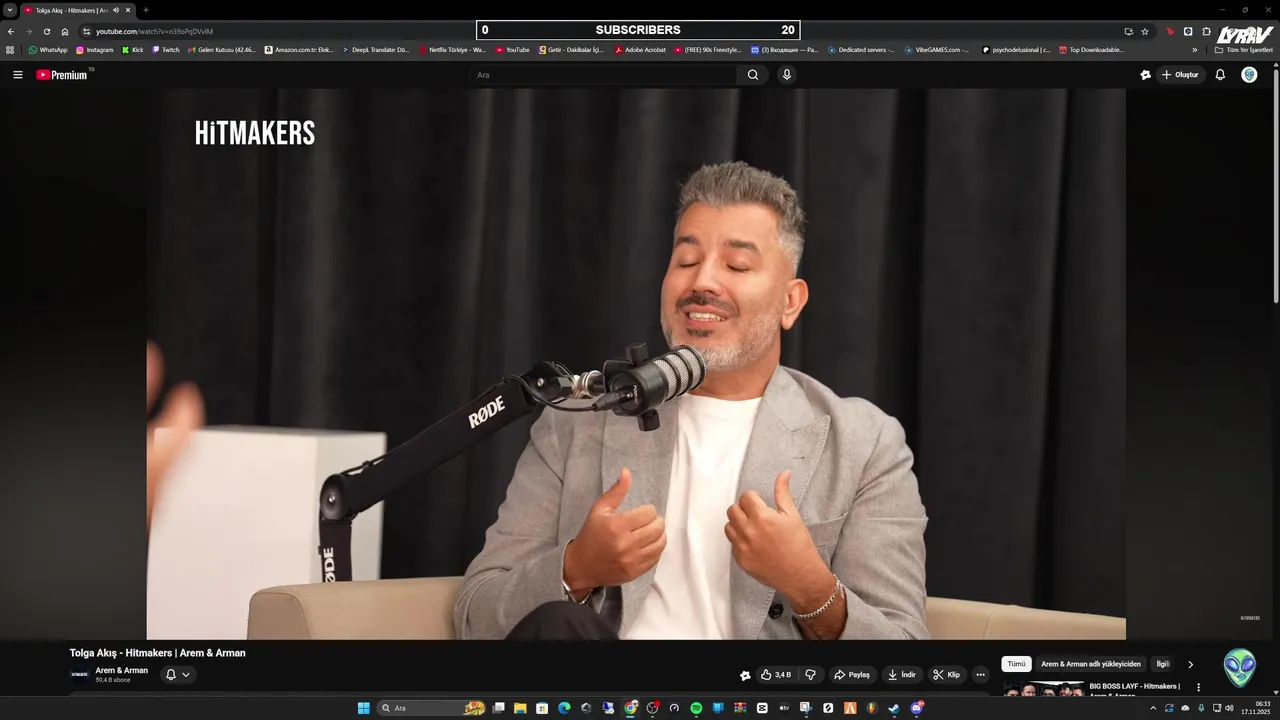Select the "İlgili" filter chip
The height and width of the screenshot is (720, 1280).
[x=1162, y=664]
